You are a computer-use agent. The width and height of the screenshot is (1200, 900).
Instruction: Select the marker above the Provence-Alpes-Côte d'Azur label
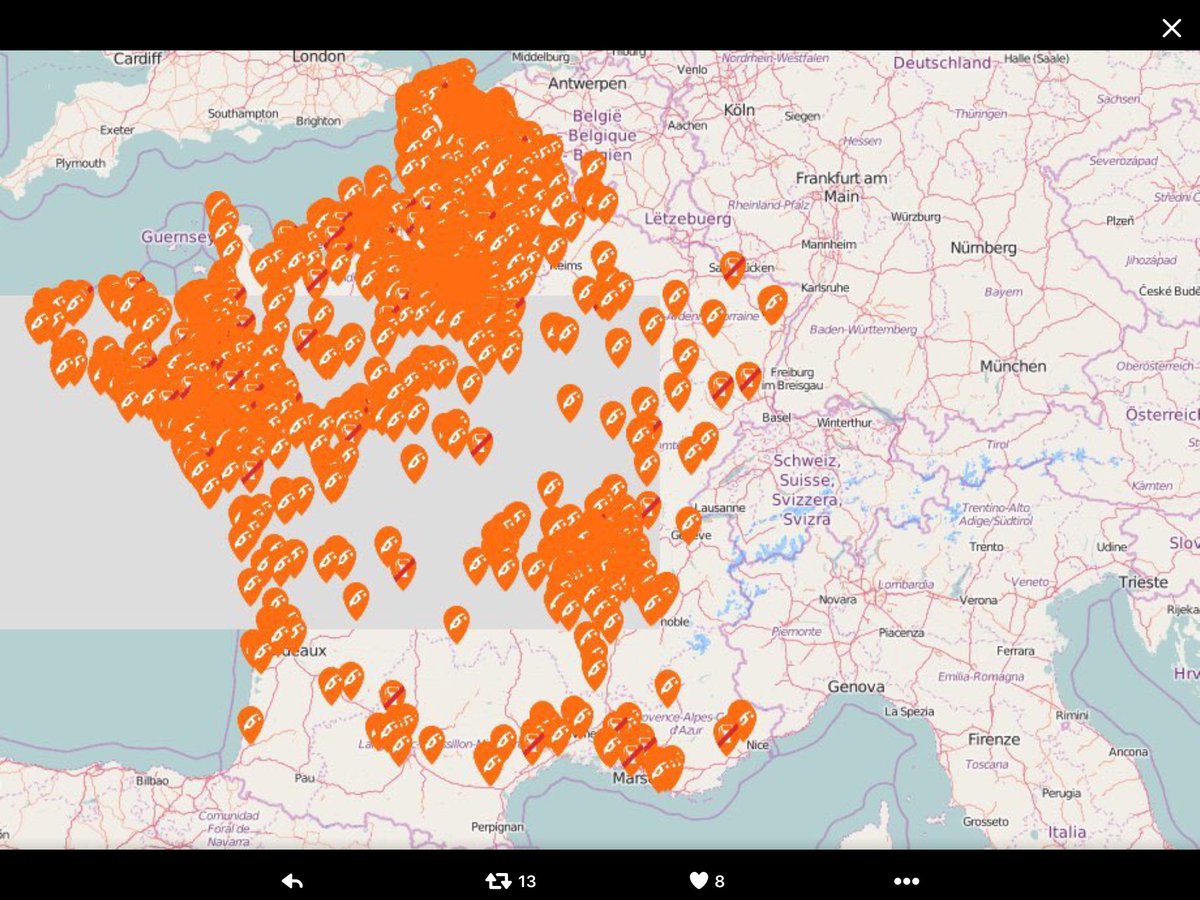coord(667,687)
